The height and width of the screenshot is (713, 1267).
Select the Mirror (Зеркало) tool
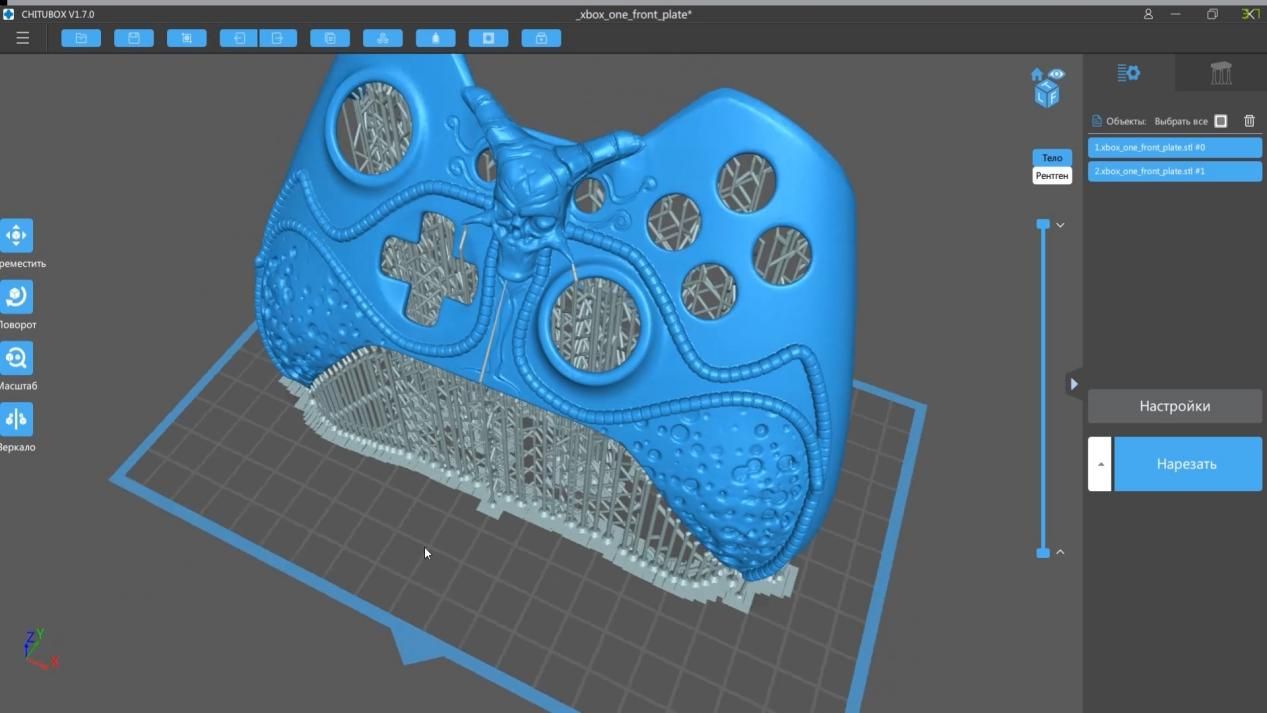pyautogui.click(x=16, y=419)
